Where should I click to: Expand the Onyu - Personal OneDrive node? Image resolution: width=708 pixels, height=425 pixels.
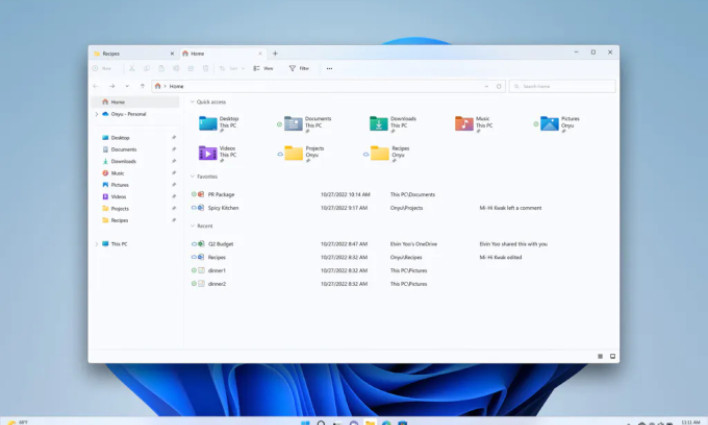[96, 114]
